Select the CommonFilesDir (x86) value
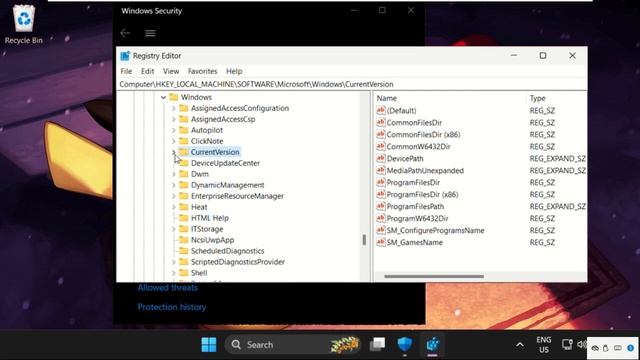The width and height of the screenshot is (640, 360). 423,135
